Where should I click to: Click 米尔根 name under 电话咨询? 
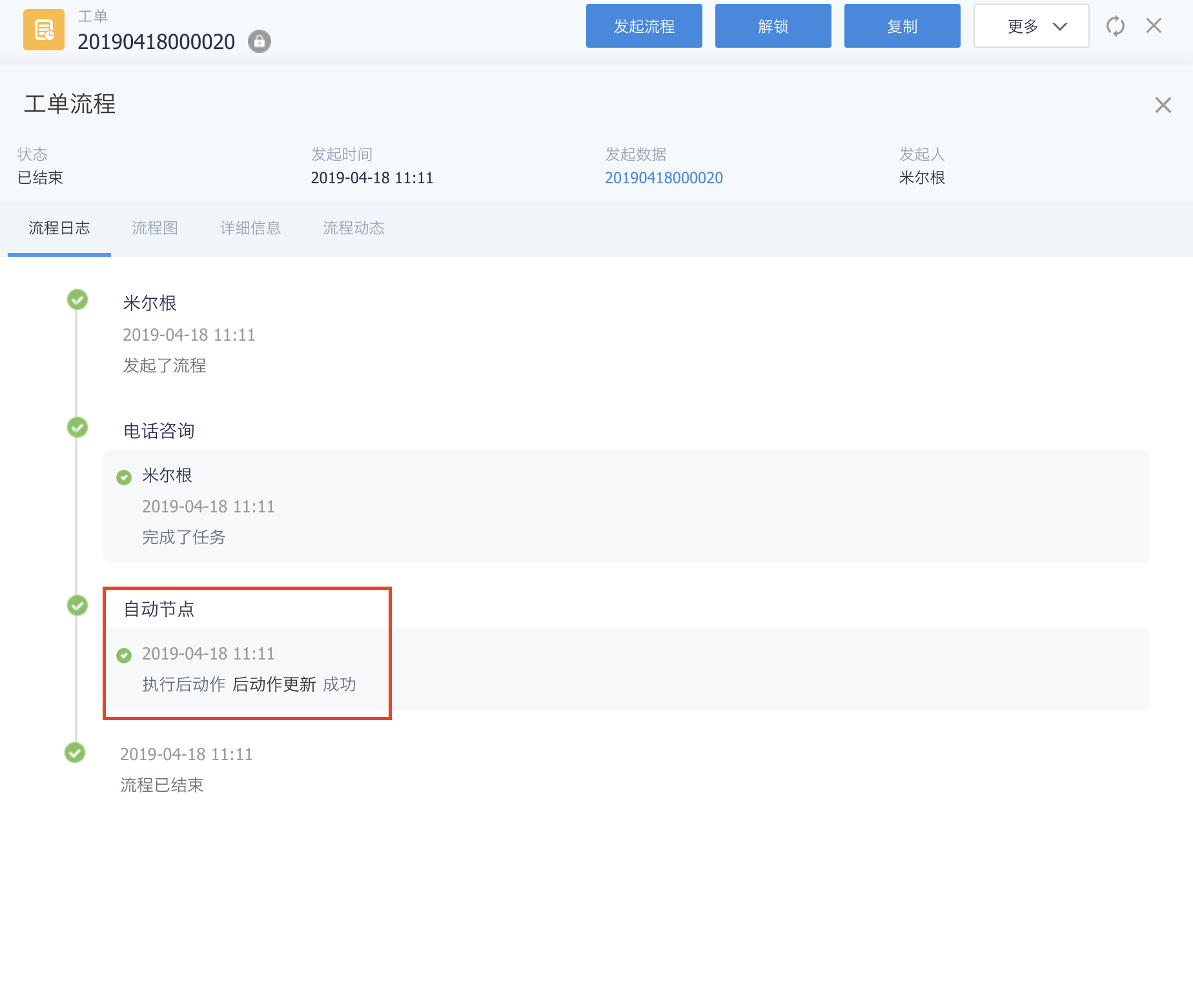(167, 475)
